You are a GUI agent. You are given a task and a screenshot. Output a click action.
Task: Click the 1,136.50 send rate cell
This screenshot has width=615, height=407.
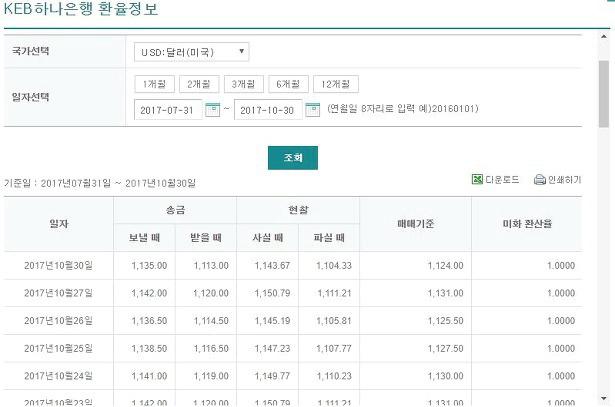(x=145, y=321)
